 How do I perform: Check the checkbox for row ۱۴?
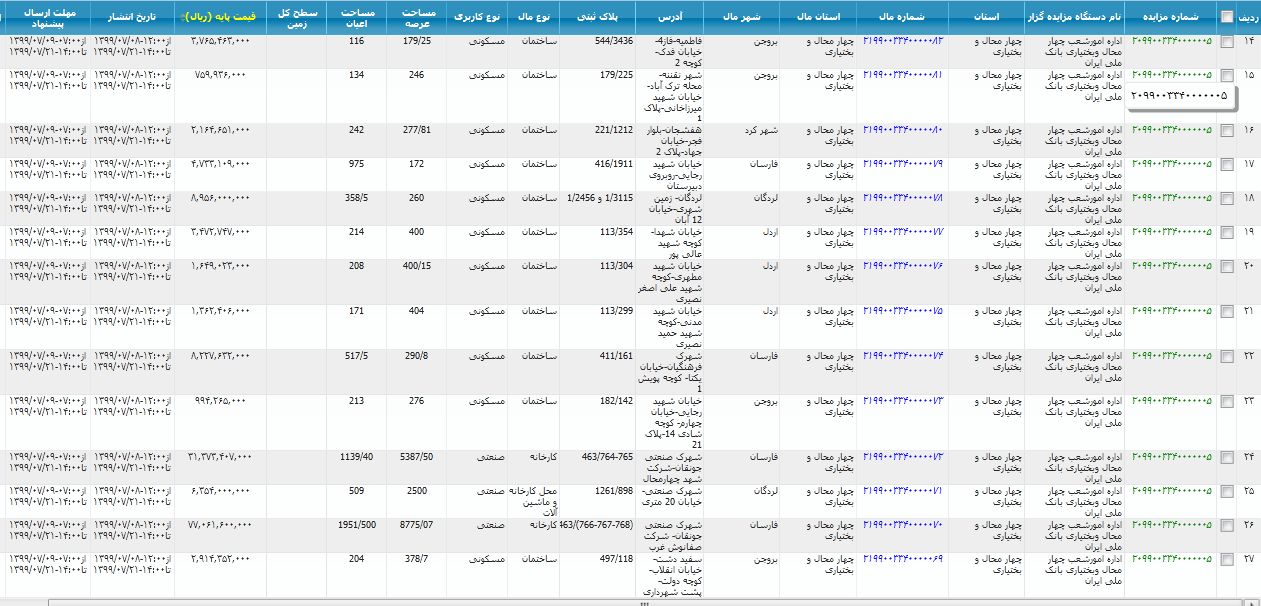(1227, 42)
